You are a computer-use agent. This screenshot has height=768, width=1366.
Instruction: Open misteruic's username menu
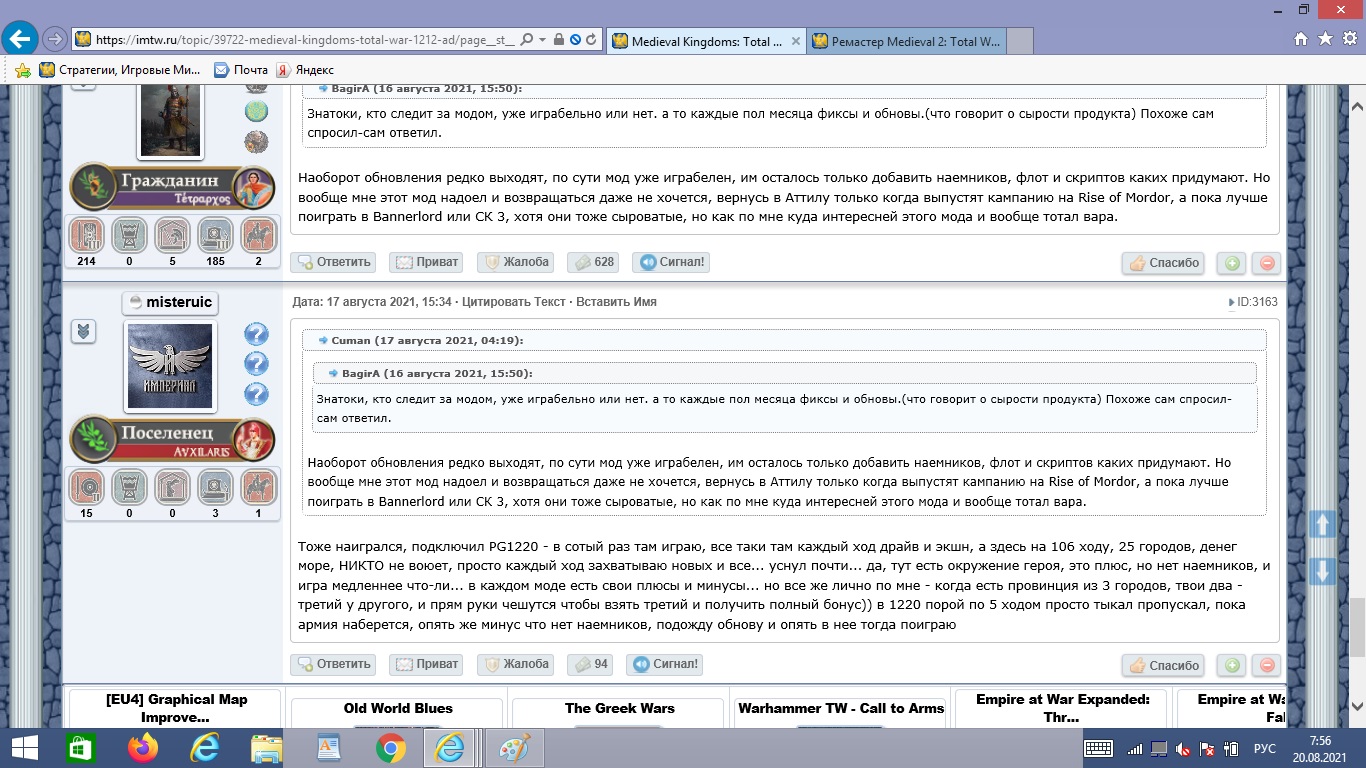(x=170, y=303)
